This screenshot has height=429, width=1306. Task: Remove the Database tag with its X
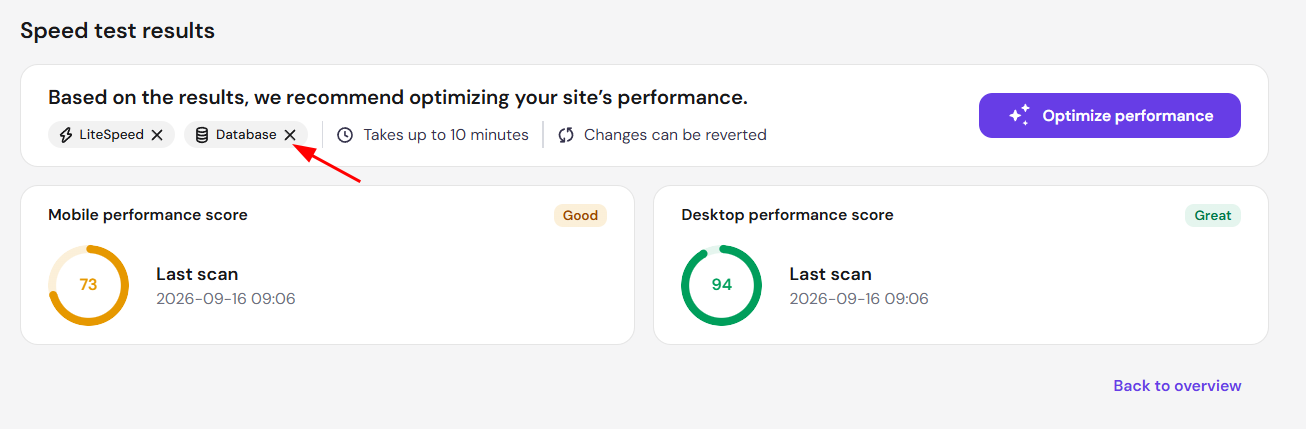coord(290,135)
